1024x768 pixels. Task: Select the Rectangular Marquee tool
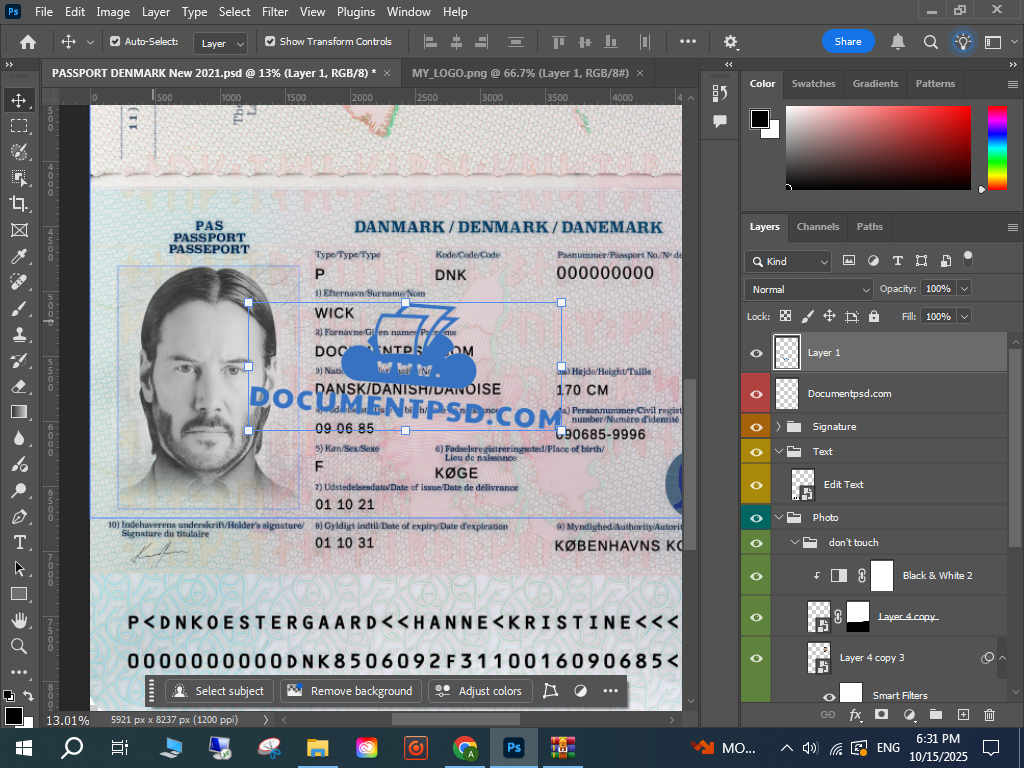(18, 126)
